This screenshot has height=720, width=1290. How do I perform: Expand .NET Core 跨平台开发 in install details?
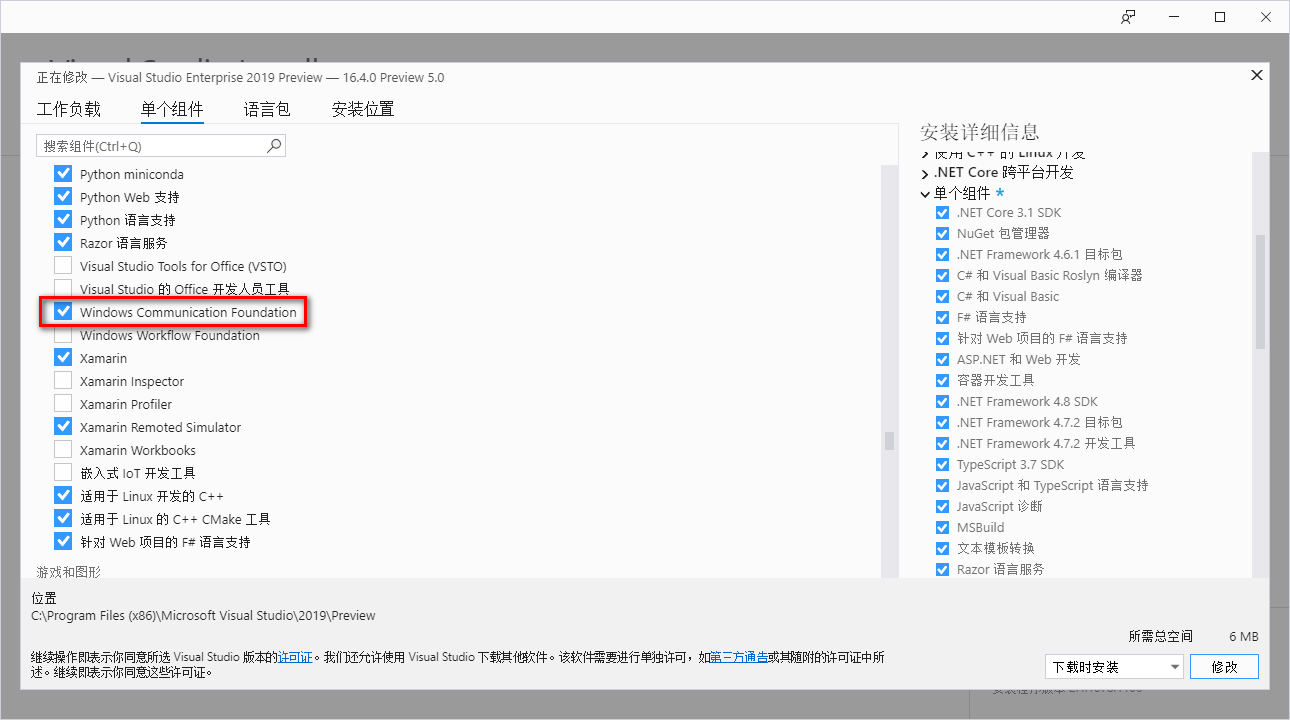point(925,173)
